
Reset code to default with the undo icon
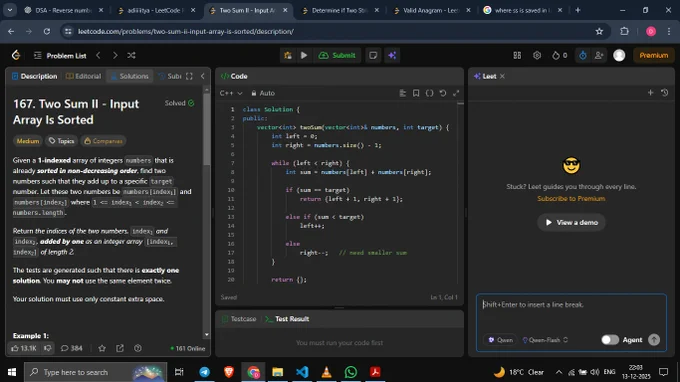(442, 93)
